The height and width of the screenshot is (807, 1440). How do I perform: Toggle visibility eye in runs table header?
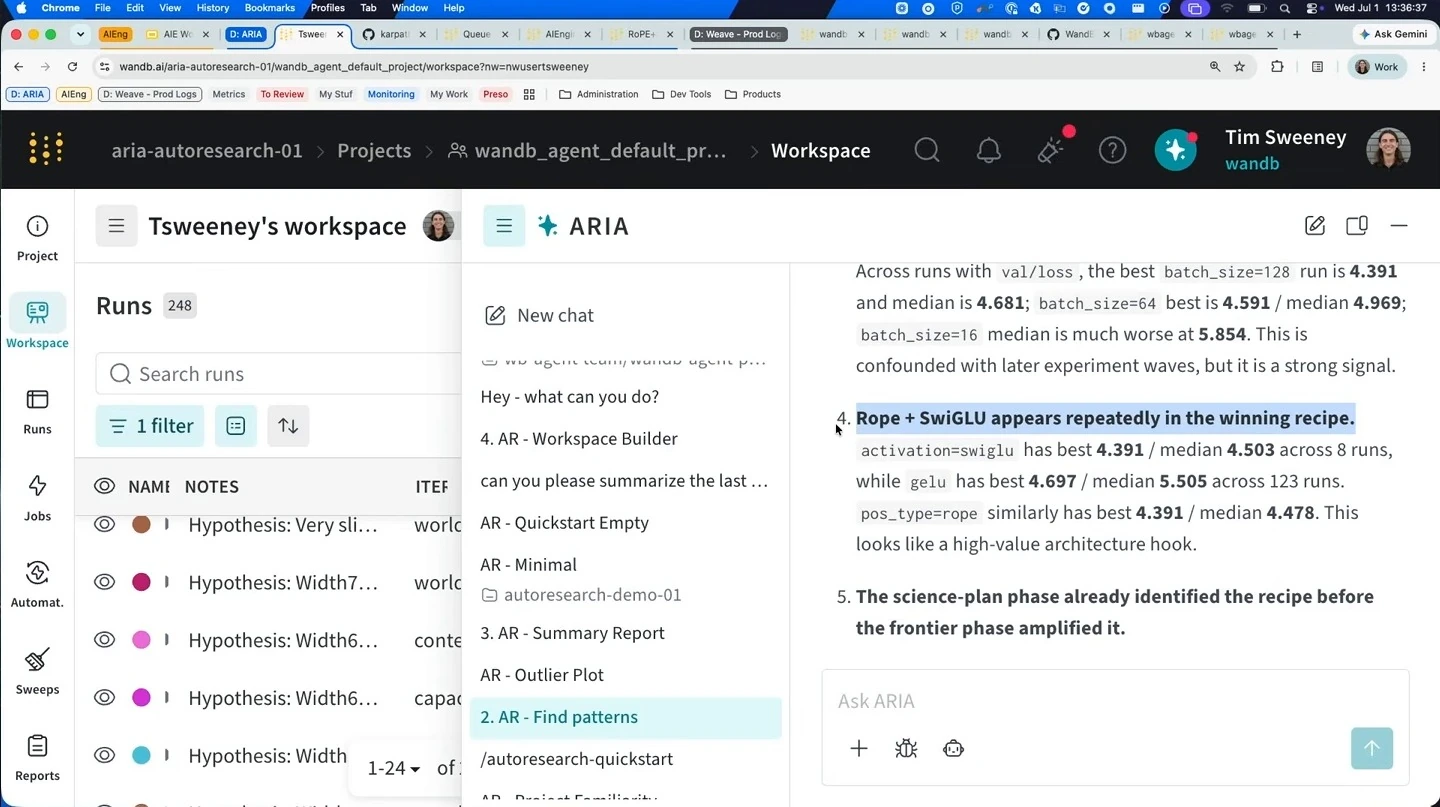[105, 486]
